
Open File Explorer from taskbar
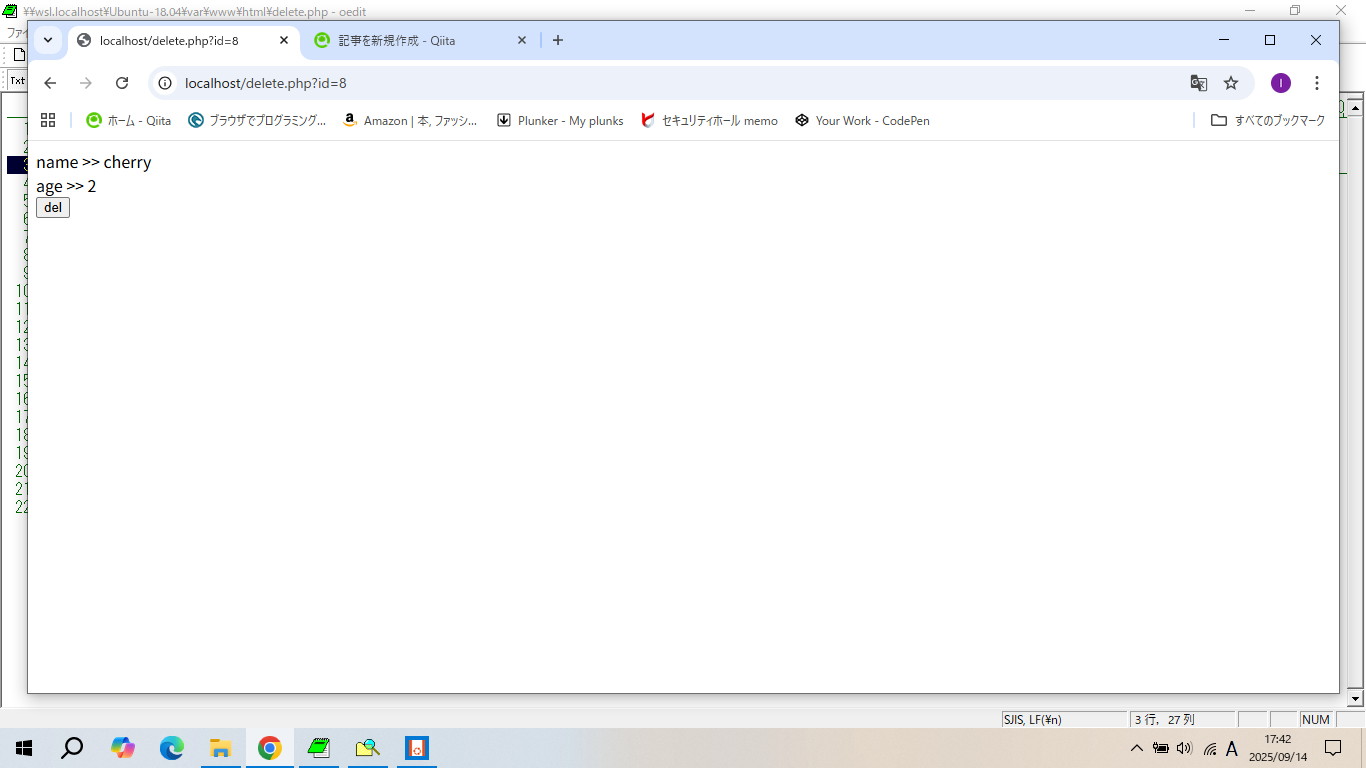click(x=221, y=748)
